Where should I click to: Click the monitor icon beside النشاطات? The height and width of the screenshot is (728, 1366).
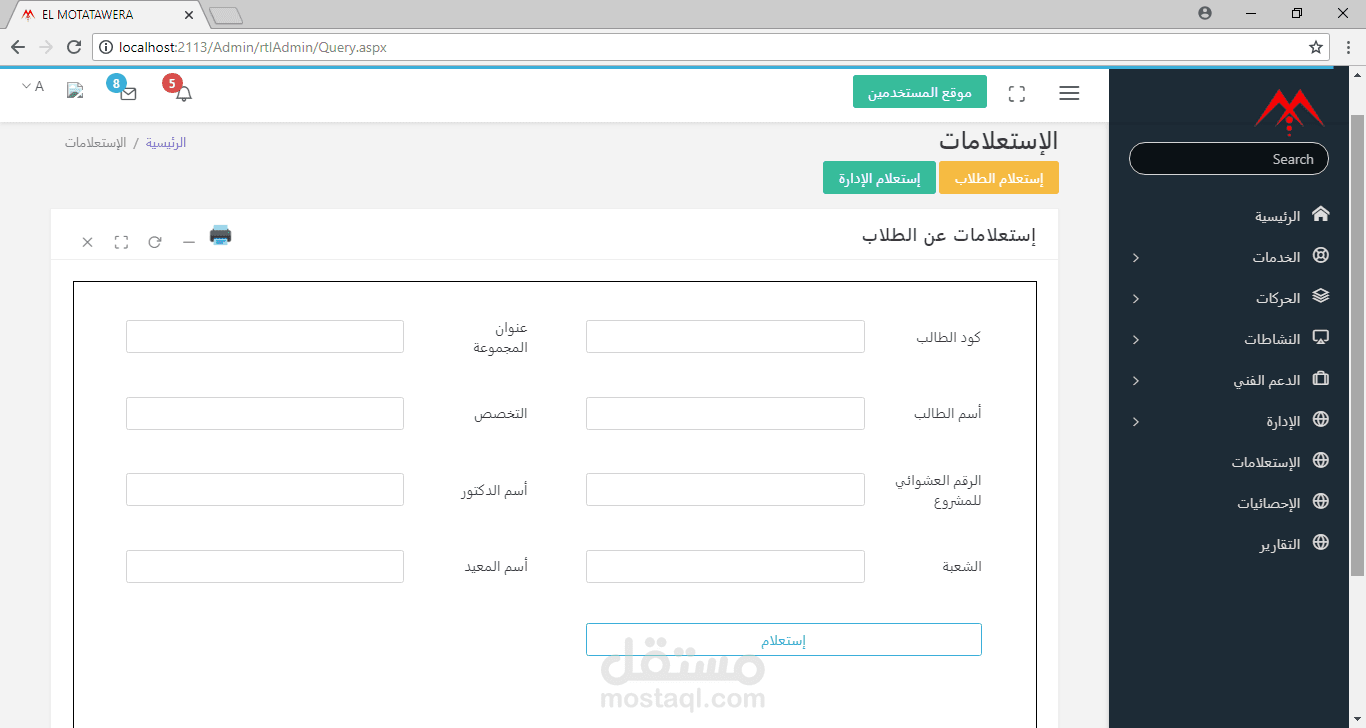point(1320,338)
